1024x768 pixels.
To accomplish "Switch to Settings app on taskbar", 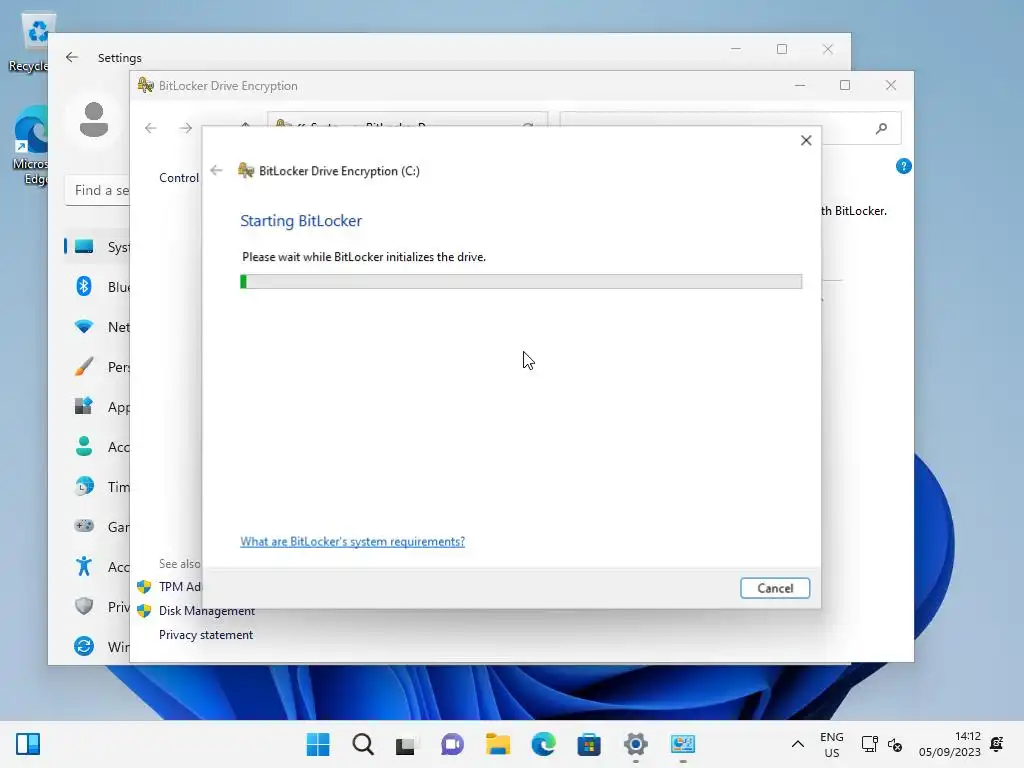I will click(x=635, y=744).
